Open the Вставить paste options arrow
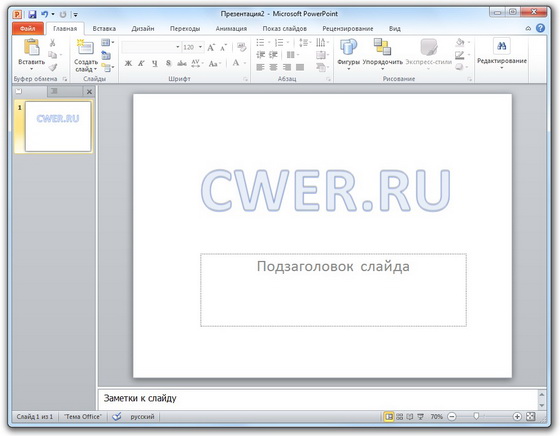Image resolution: width=560 pixels, height=436 pixels. (31, 69)
